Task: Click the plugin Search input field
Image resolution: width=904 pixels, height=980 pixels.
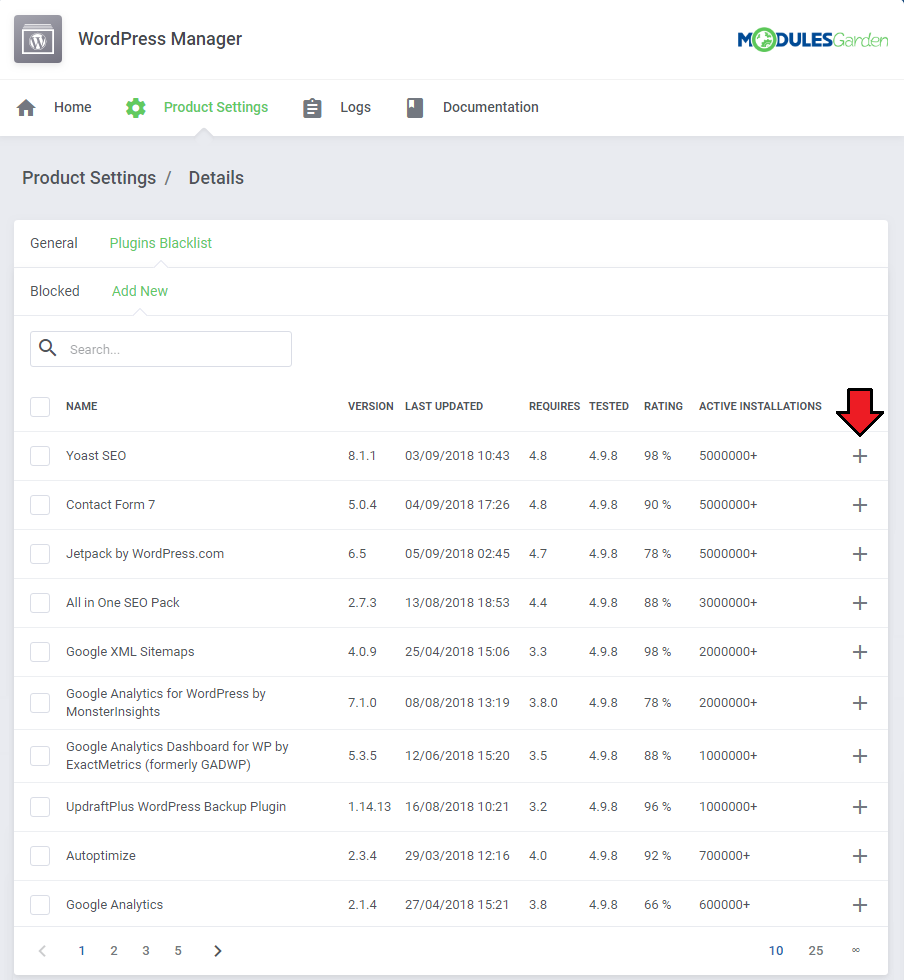Action: (x=161, y=349)
